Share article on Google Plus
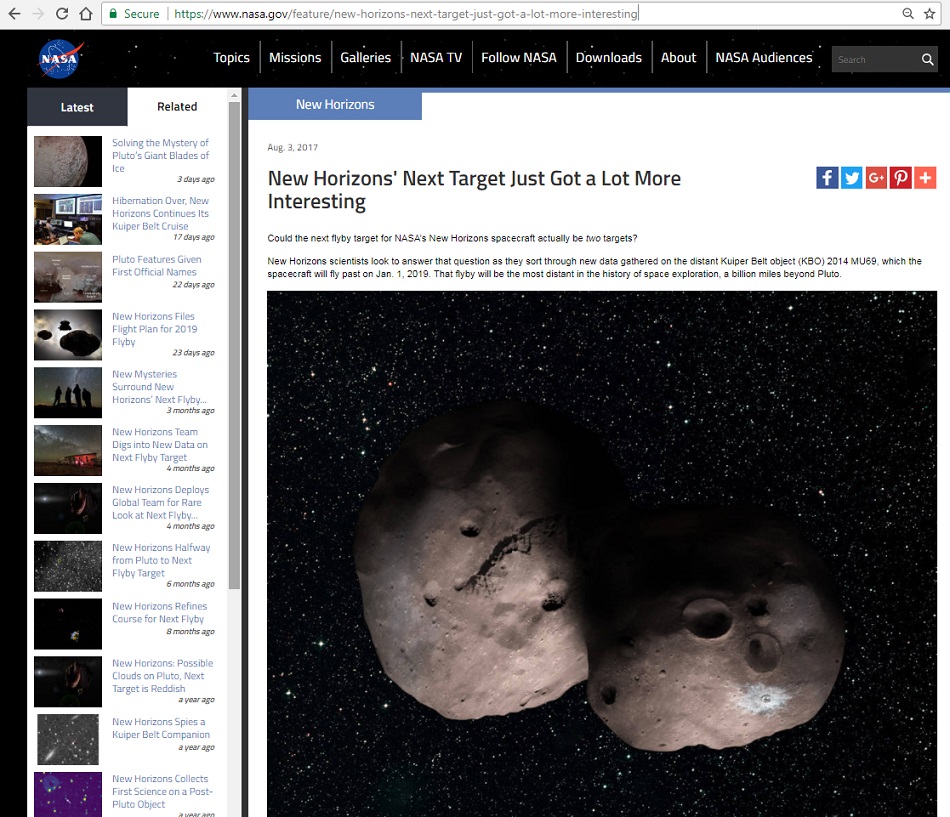Image resolution: width=950 pixels, height=817 pixels. [x=876, y=178]
